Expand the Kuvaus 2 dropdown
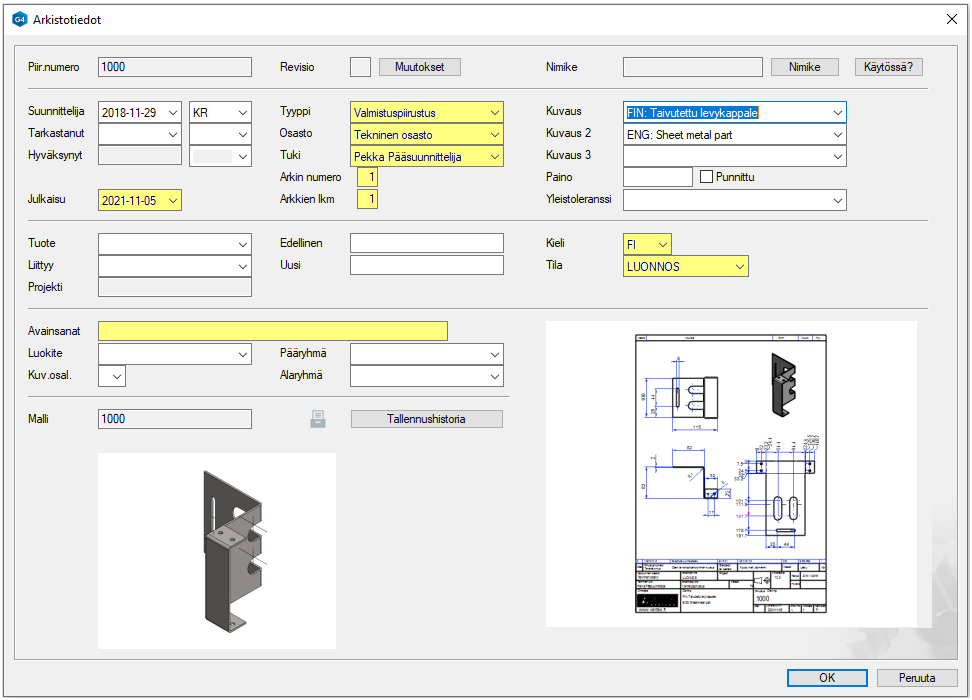Viewport: 972px width, 700px height. (x=837, y=135)
